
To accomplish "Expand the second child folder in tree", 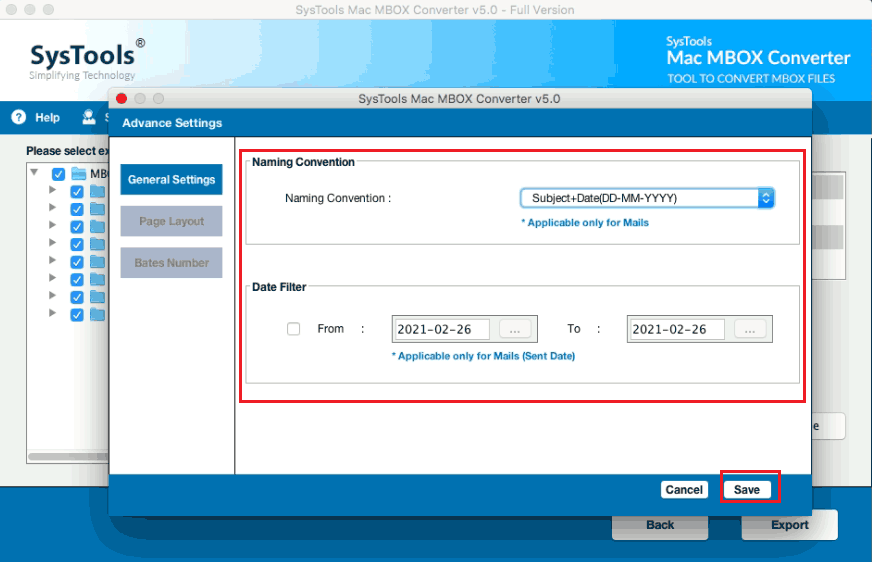I will point(52,207).
